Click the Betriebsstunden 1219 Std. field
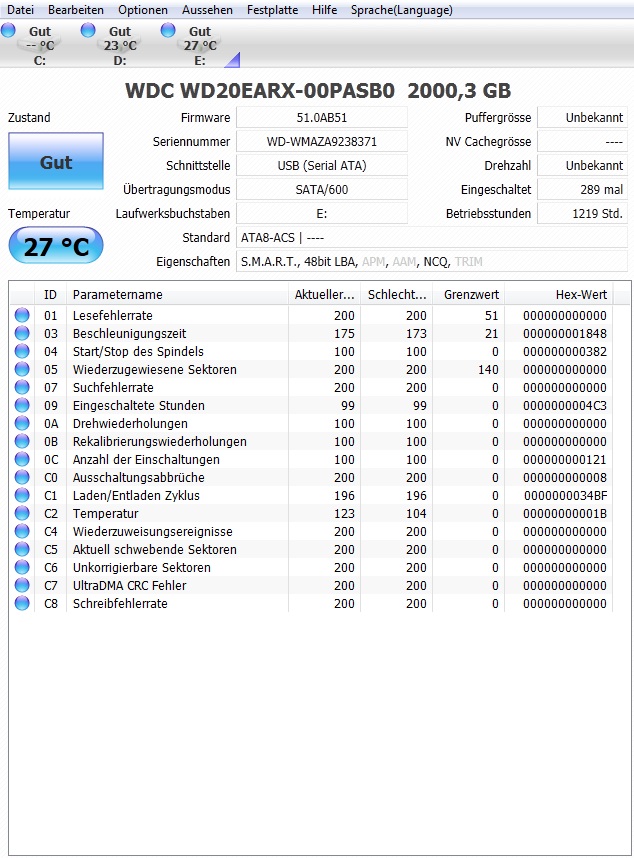Screen dimensions: 634x858 [x=583, y=214]
